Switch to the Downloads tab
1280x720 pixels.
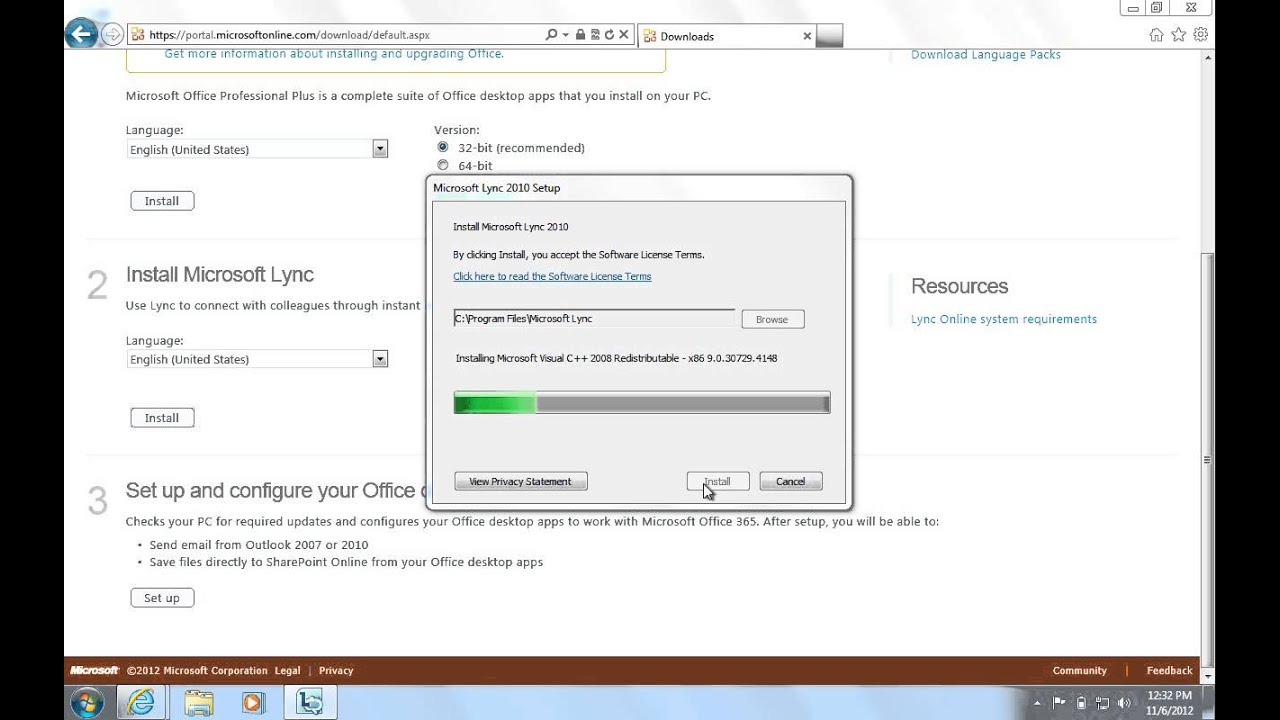(726, 36)
